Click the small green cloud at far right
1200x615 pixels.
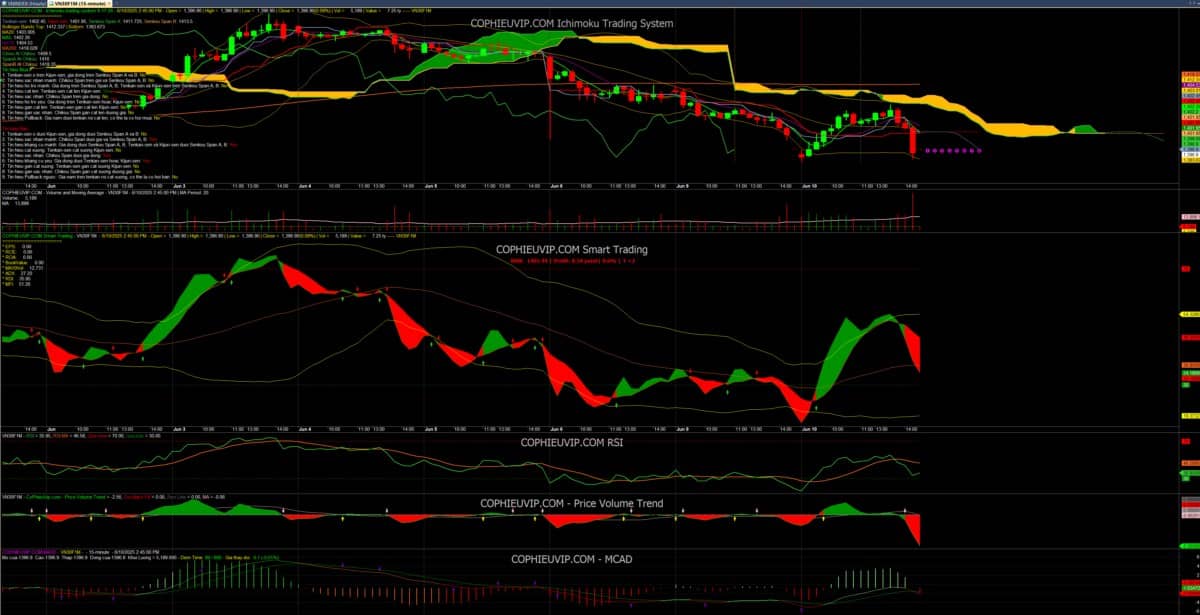click(1083, 129)
